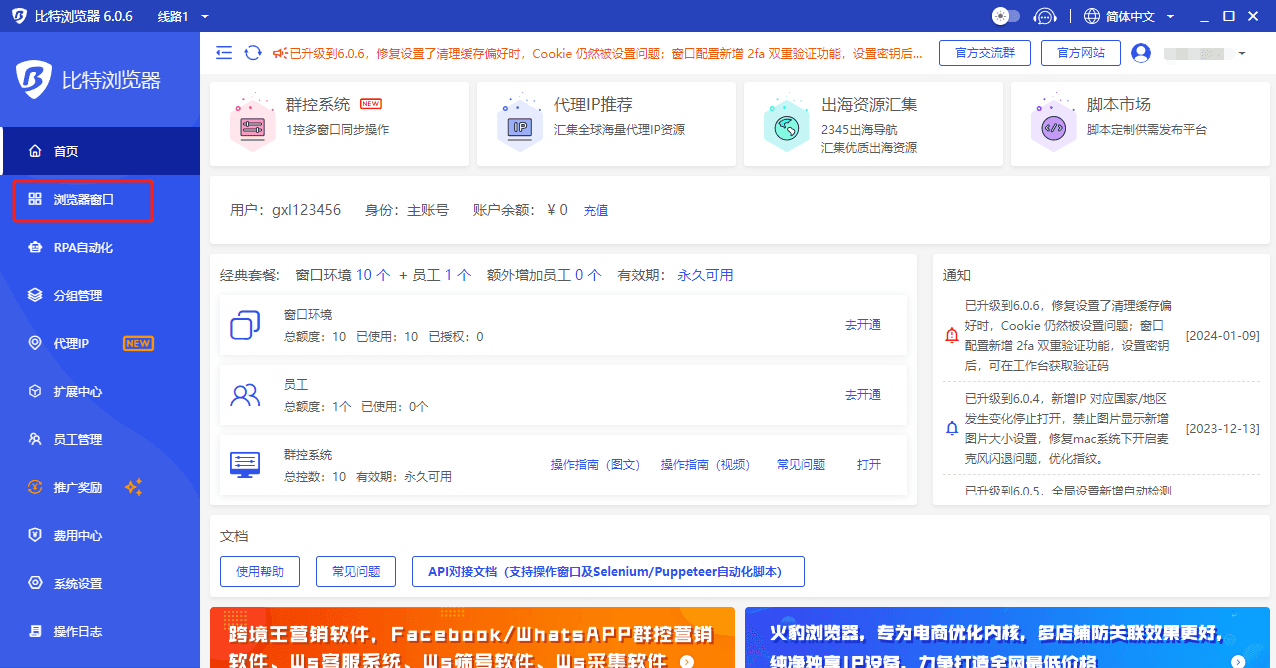1276x668 pixels.
Task: Click the 窗口环境 10 个 quota text
Action: tap(343, 275)
